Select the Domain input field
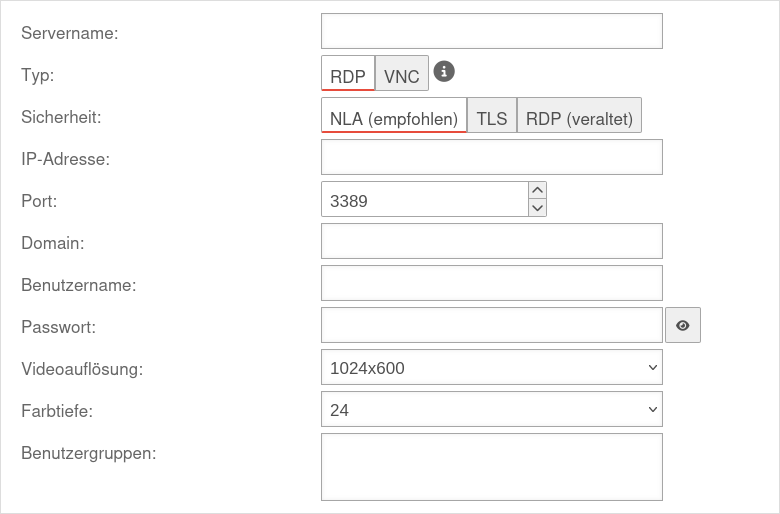Image resolution: width=780 pixels, height=514 pixels. (492, 241)
